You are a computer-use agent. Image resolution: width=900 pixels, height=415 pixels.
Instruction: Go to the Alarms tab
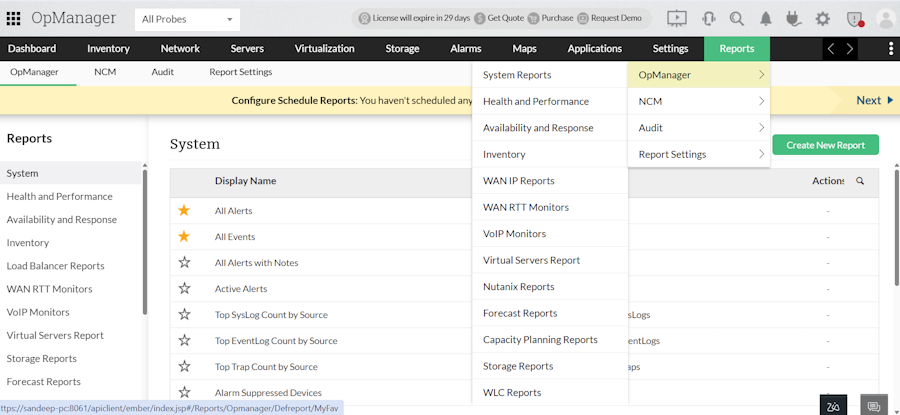pos(466,49)
